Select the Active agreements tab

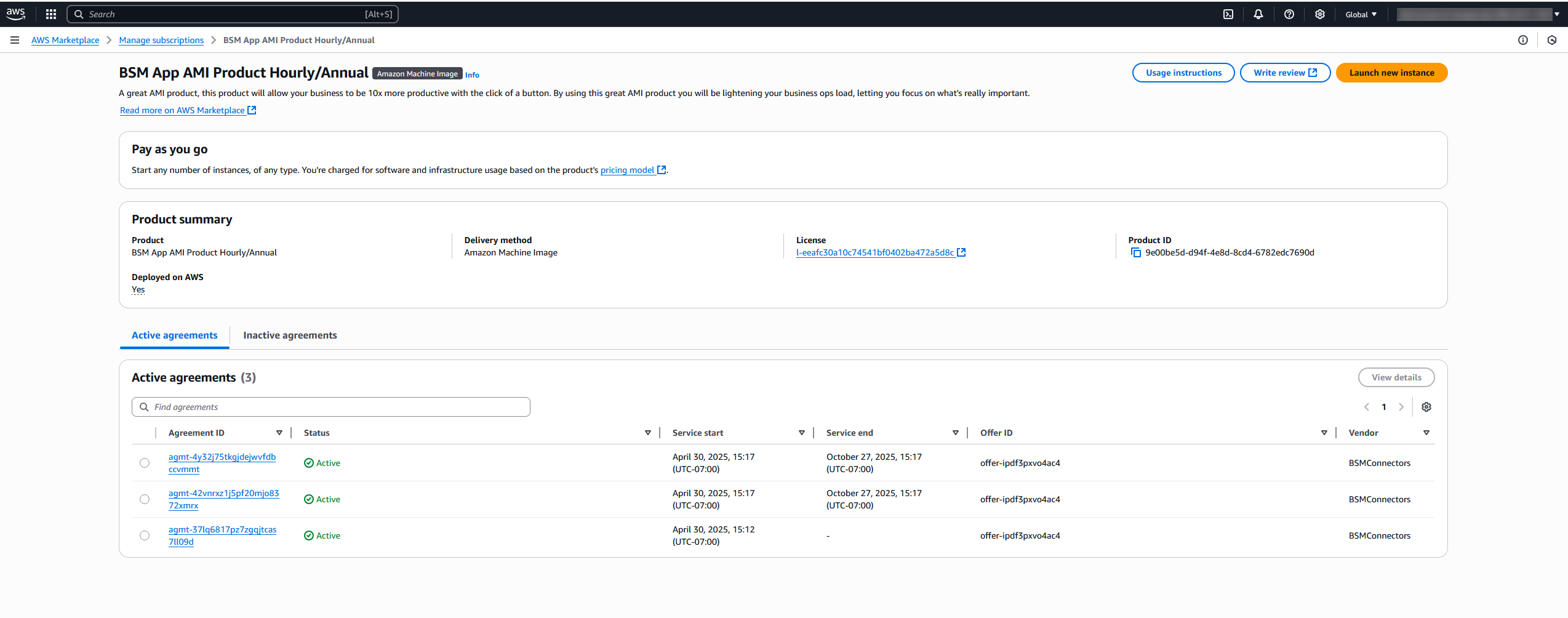point(174,335)
